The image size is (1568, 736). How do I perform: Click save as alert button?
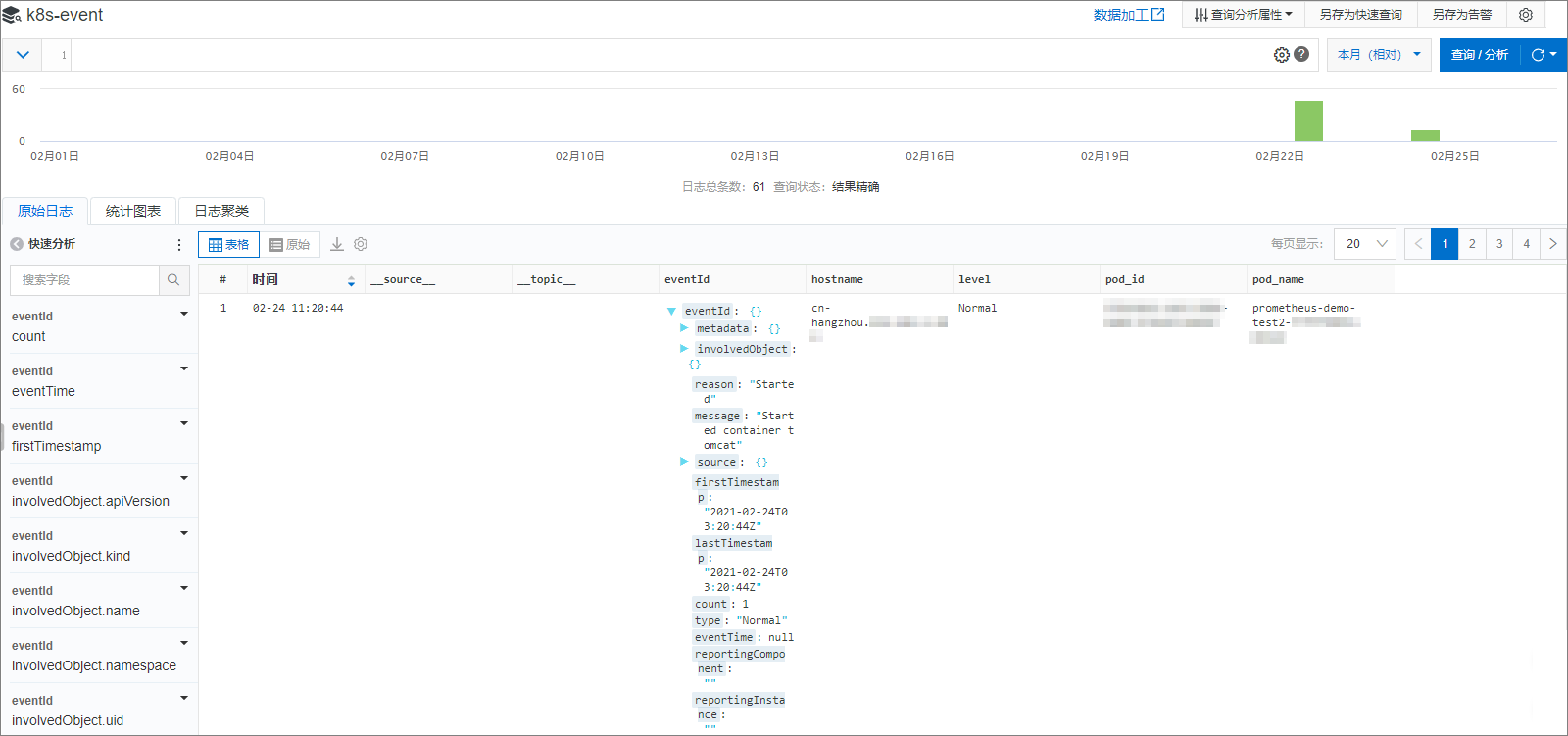pos(1462,15)
